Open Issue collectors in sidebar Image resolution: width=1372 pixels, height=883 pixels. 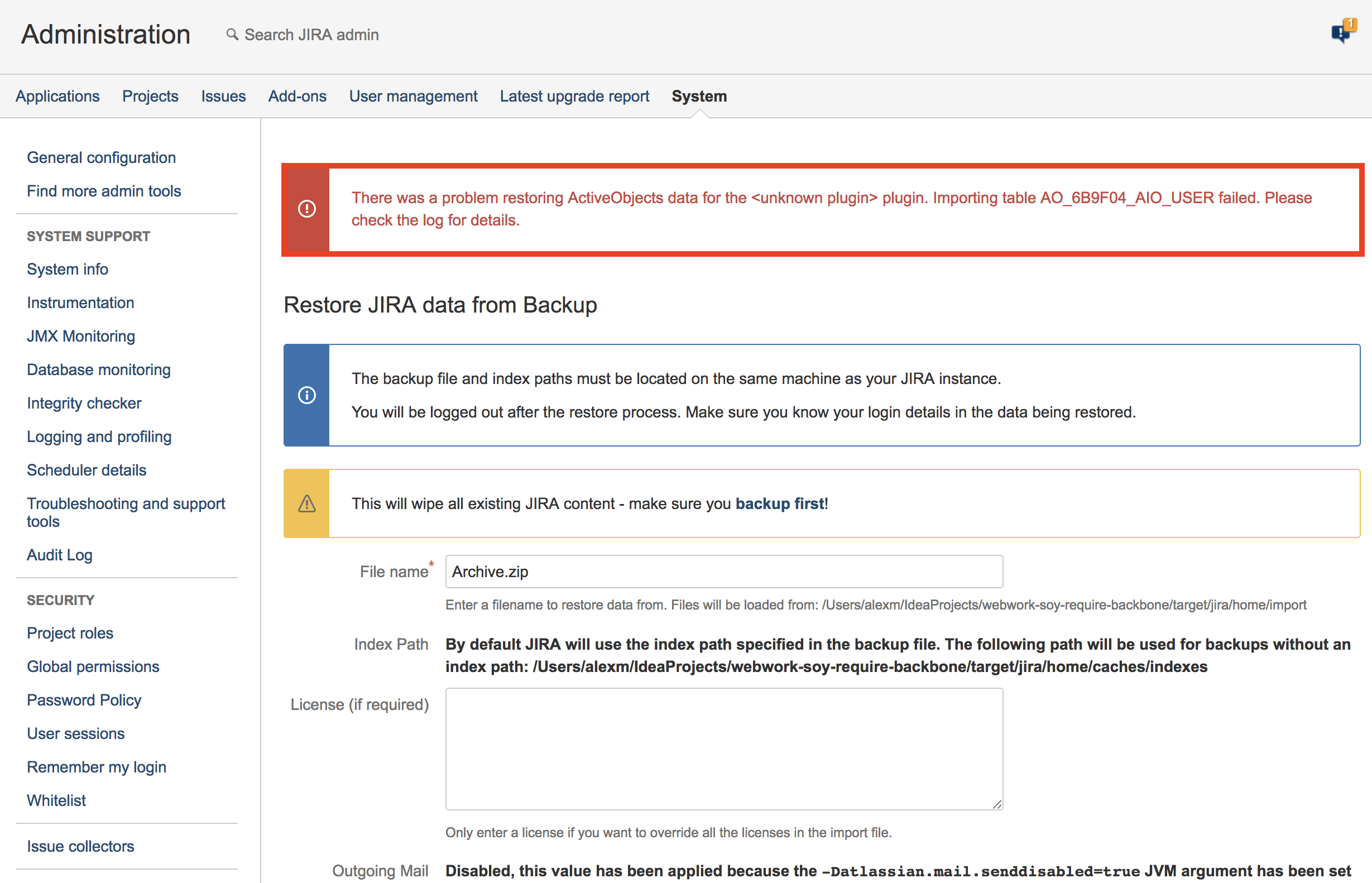pyautogui.click(x=80, y=846)
